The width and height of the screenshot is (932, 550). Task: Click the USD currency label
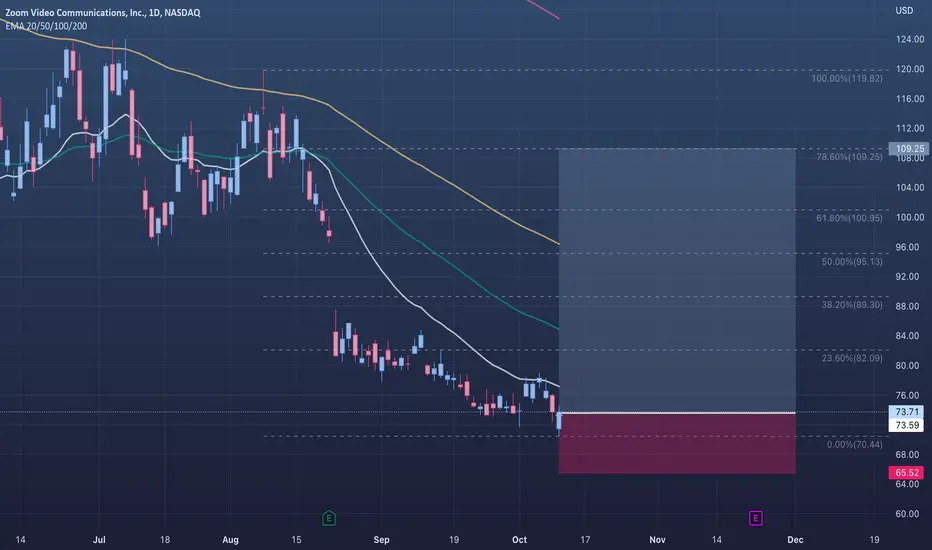point(904,10)
